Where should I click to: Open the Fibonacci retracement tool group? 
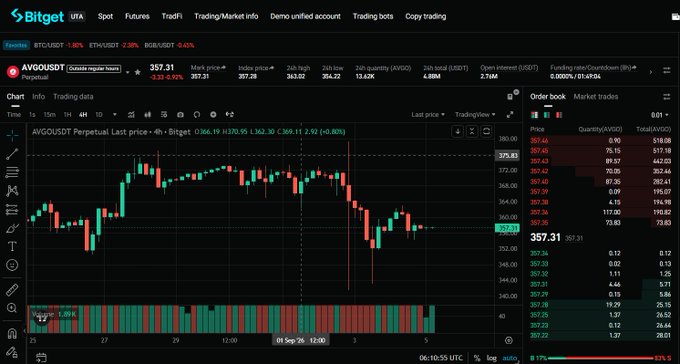(12, 173)
